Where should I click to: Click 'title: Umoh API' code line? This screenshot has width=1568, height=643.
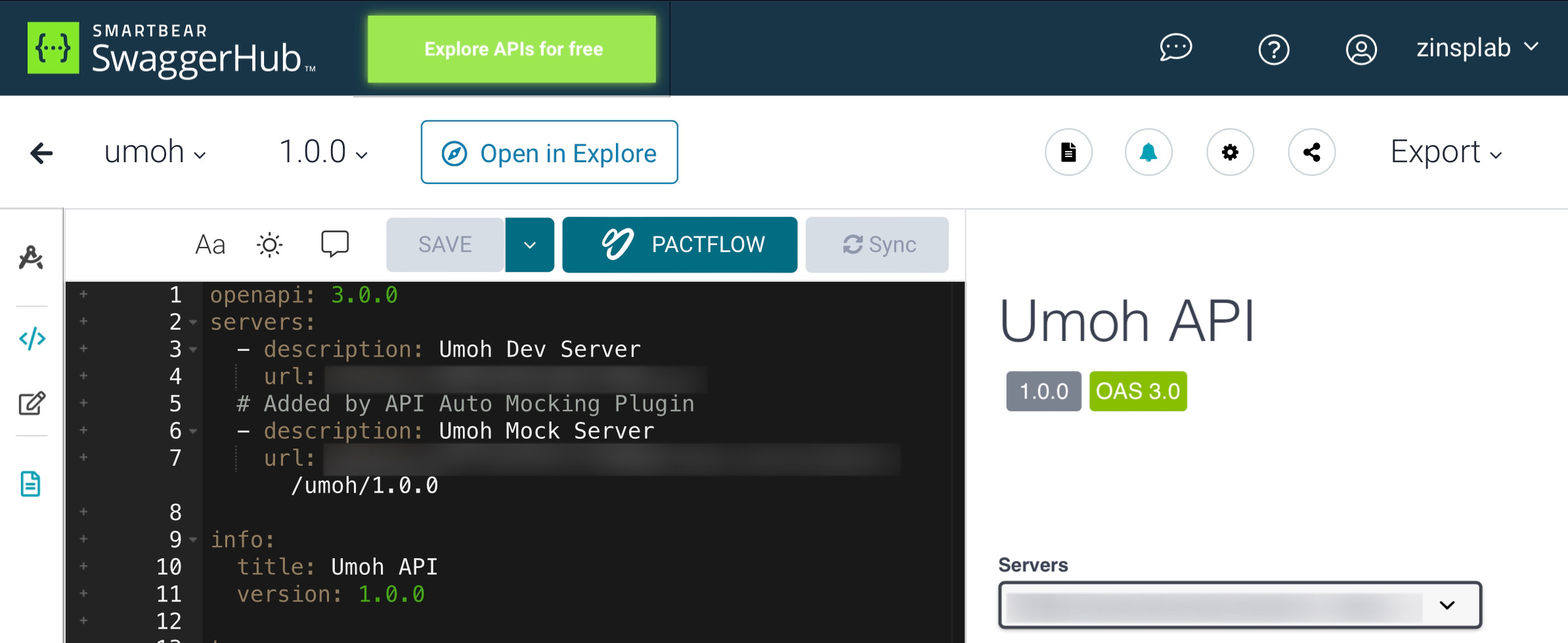337,567
